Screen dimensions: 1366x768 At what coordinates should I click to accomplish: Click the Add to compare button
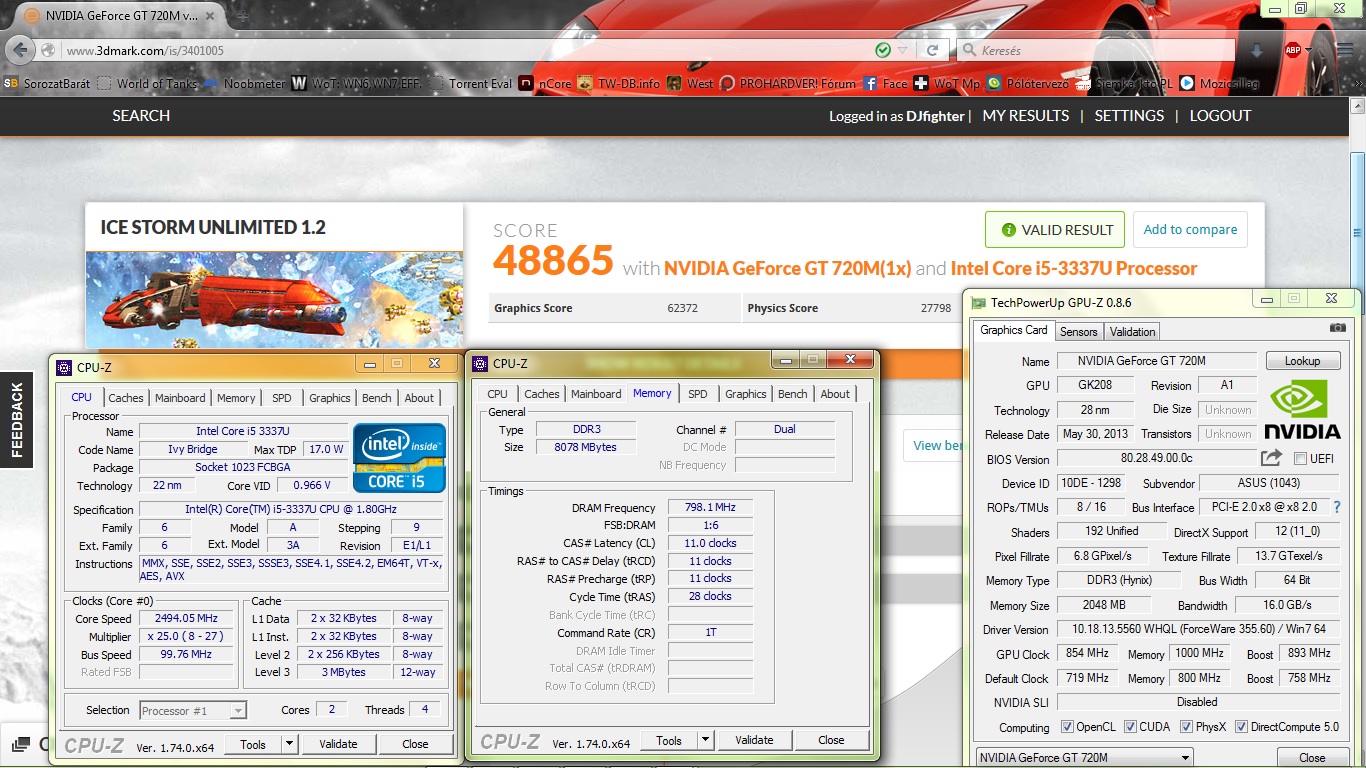coord(1190,229)
